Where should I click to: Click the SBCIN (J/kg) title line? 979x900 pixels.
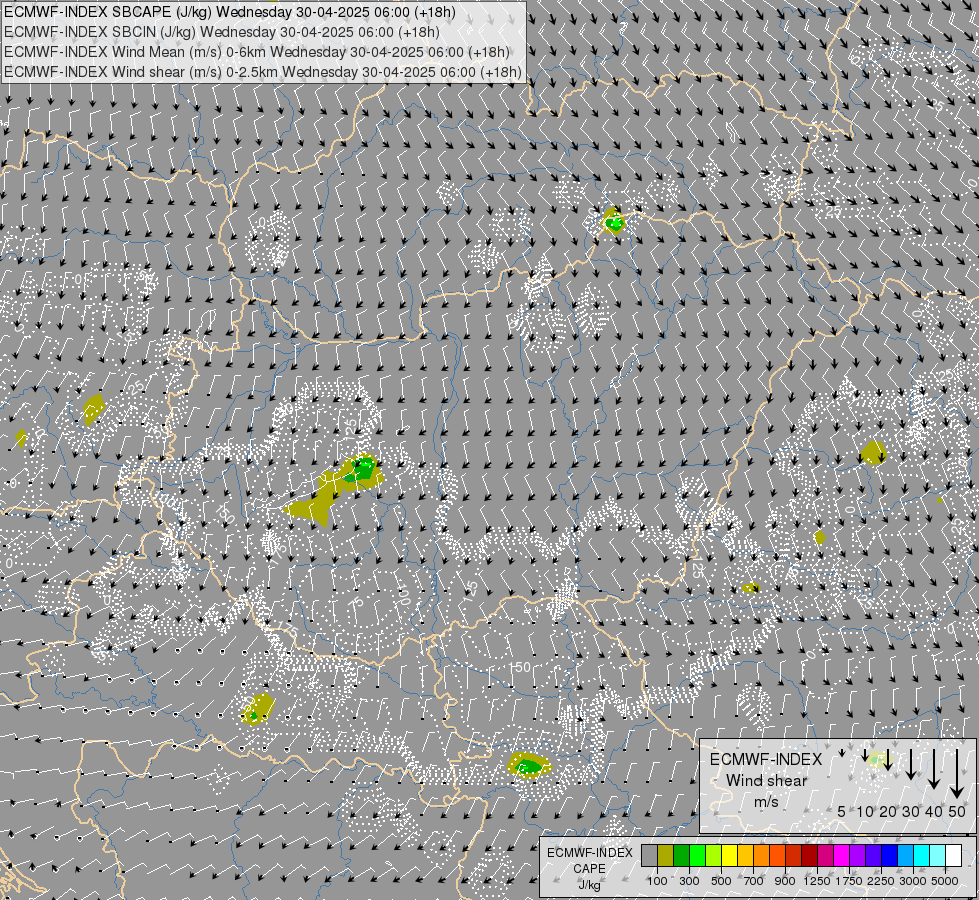[x=222, y=32]
